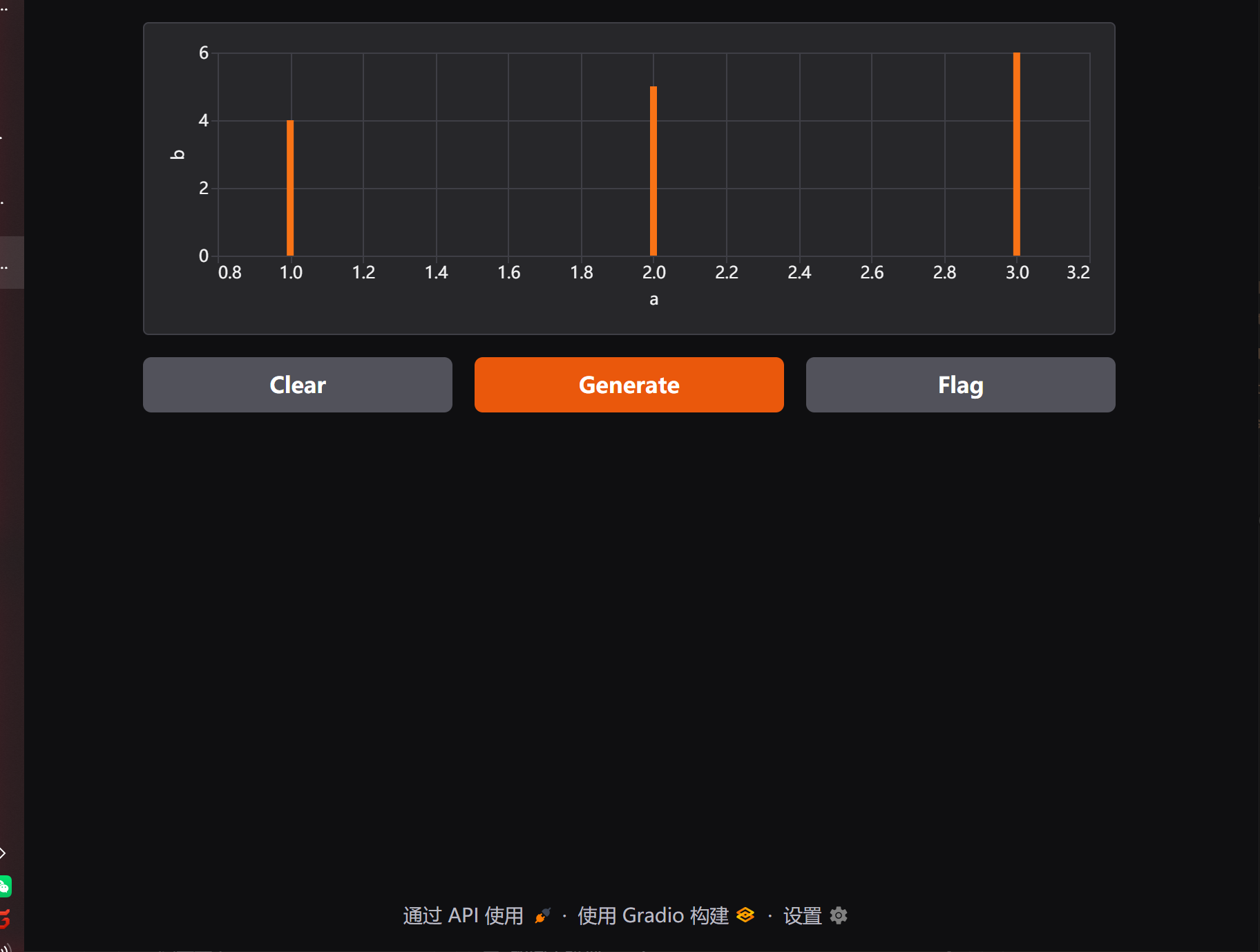Click the x-axis tick label 1.2
This screenshot has height=952, width=1260.
click(363, 272)
